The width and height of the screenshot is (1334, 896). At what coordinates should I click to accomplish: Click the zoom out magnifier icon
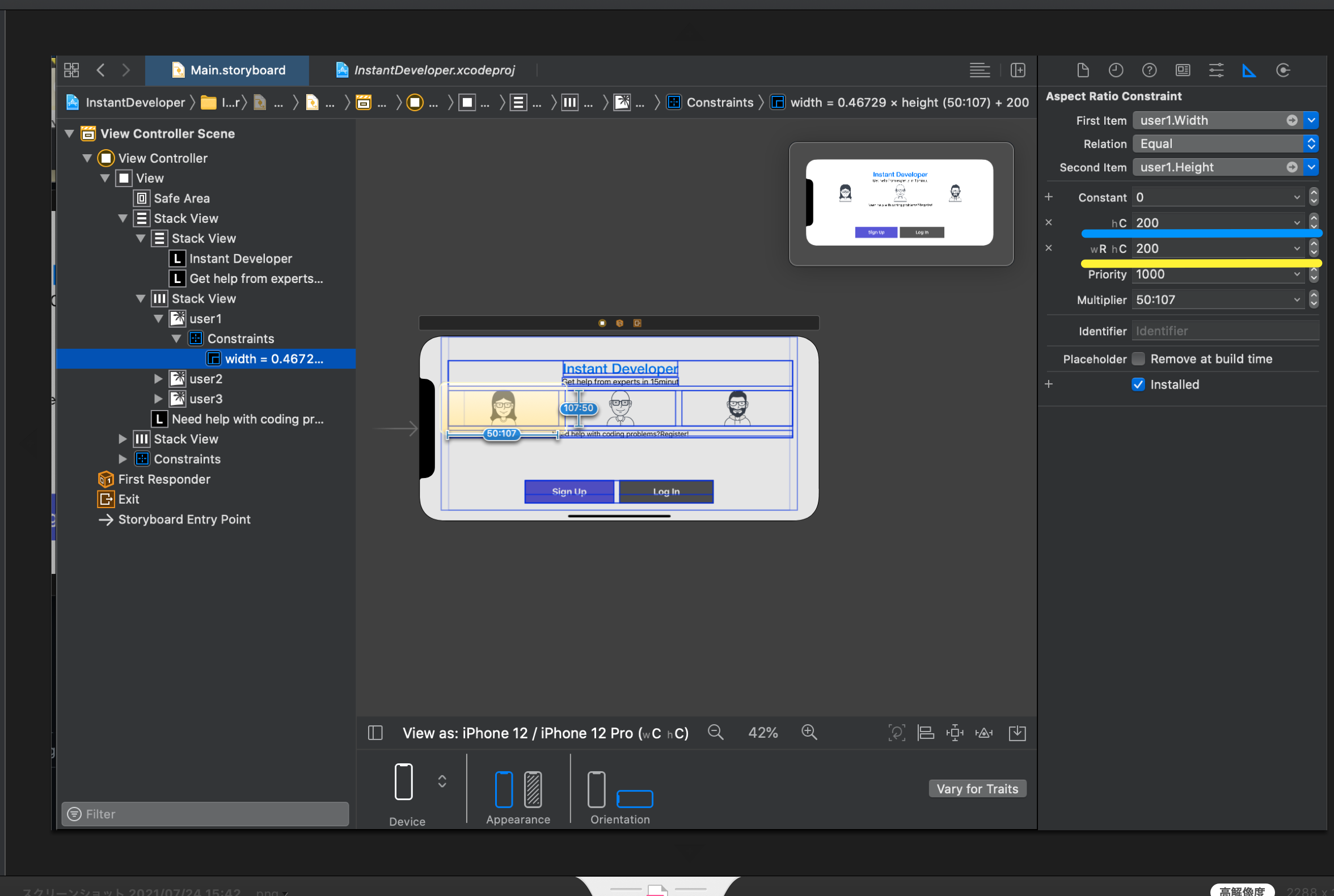[715, 732]
